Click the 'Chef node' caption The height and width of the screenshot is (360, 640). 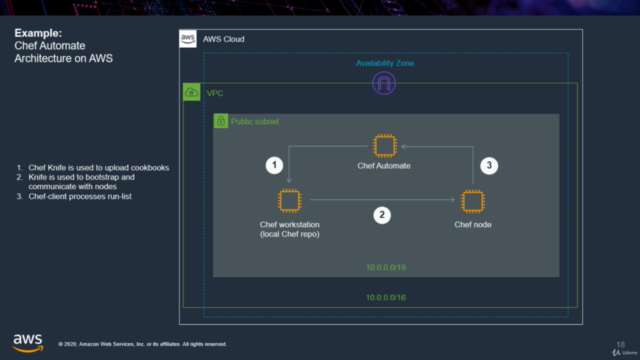[x=473, y=224]
